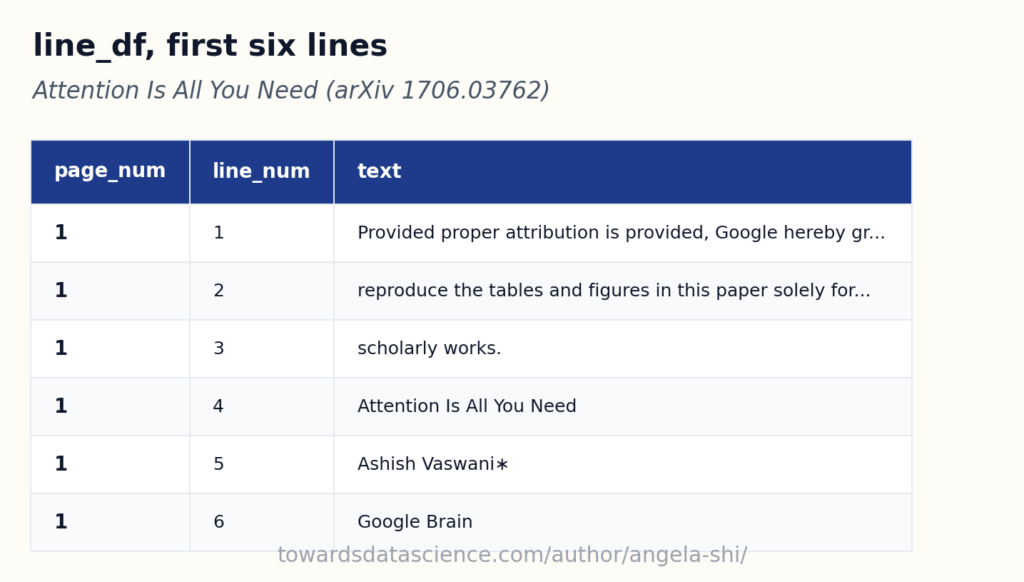Click page_num cell in Google Brain row

coord(110,522)
